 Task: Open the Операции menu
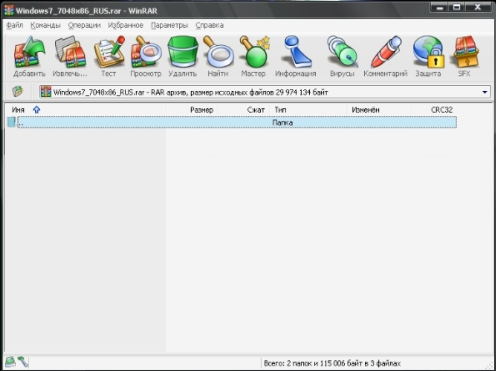[84, 25]
